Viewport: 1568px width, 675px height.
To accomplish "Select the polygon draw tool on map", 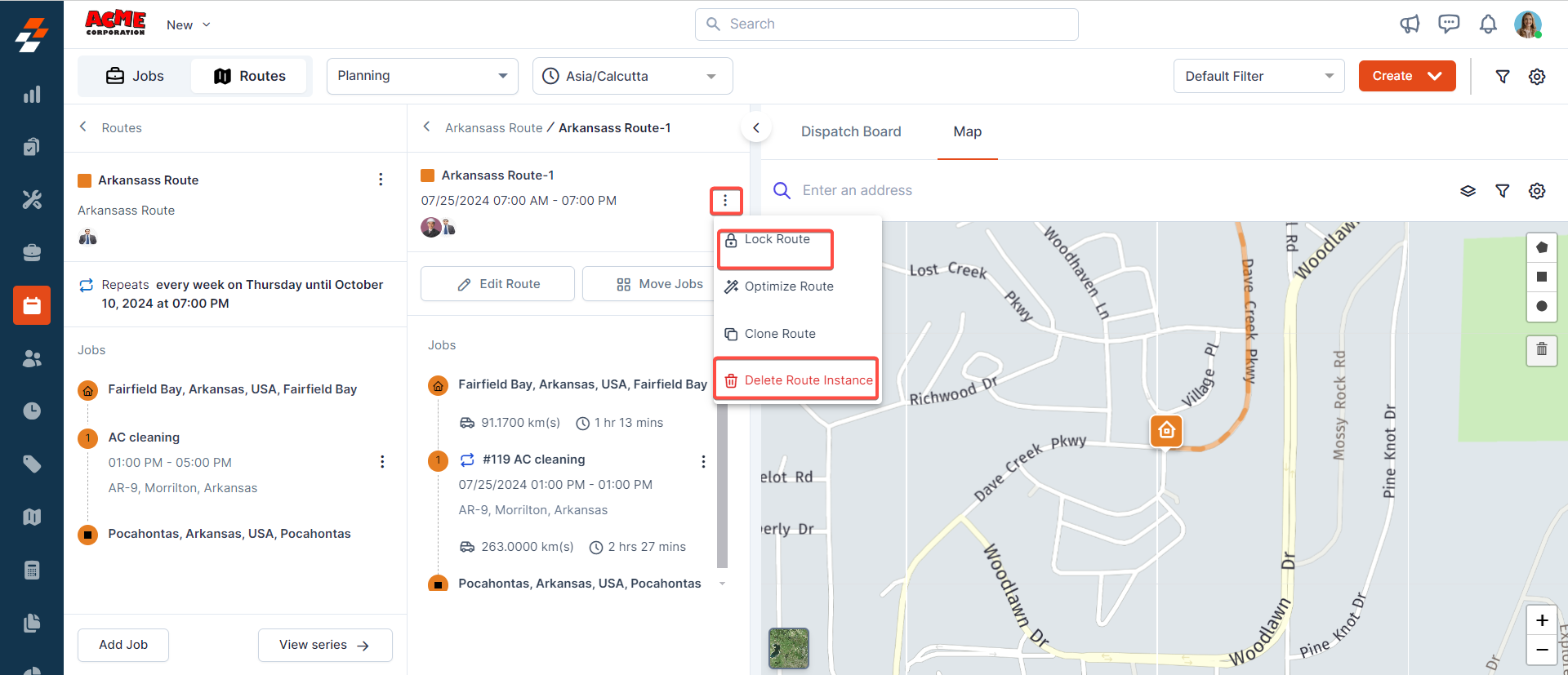I will [x=1542, y=247].
